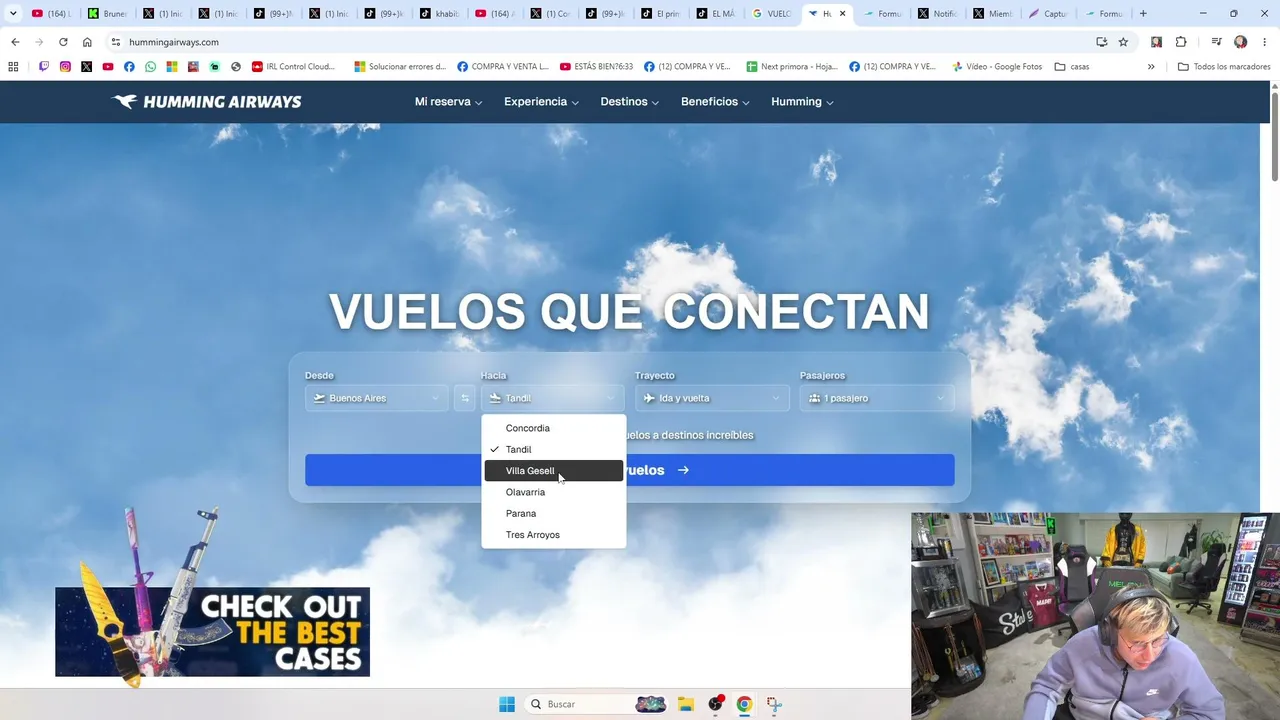1280x720 pixels.
Task: Click the swap origin and destination icon
Action: click(464, 398)
